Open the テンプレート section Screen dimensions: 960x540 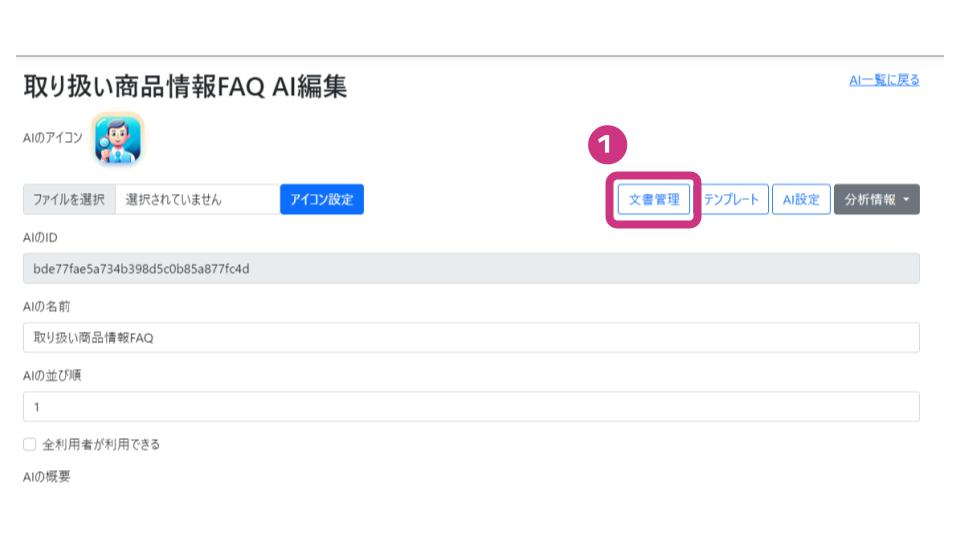[x=731, y=200]
